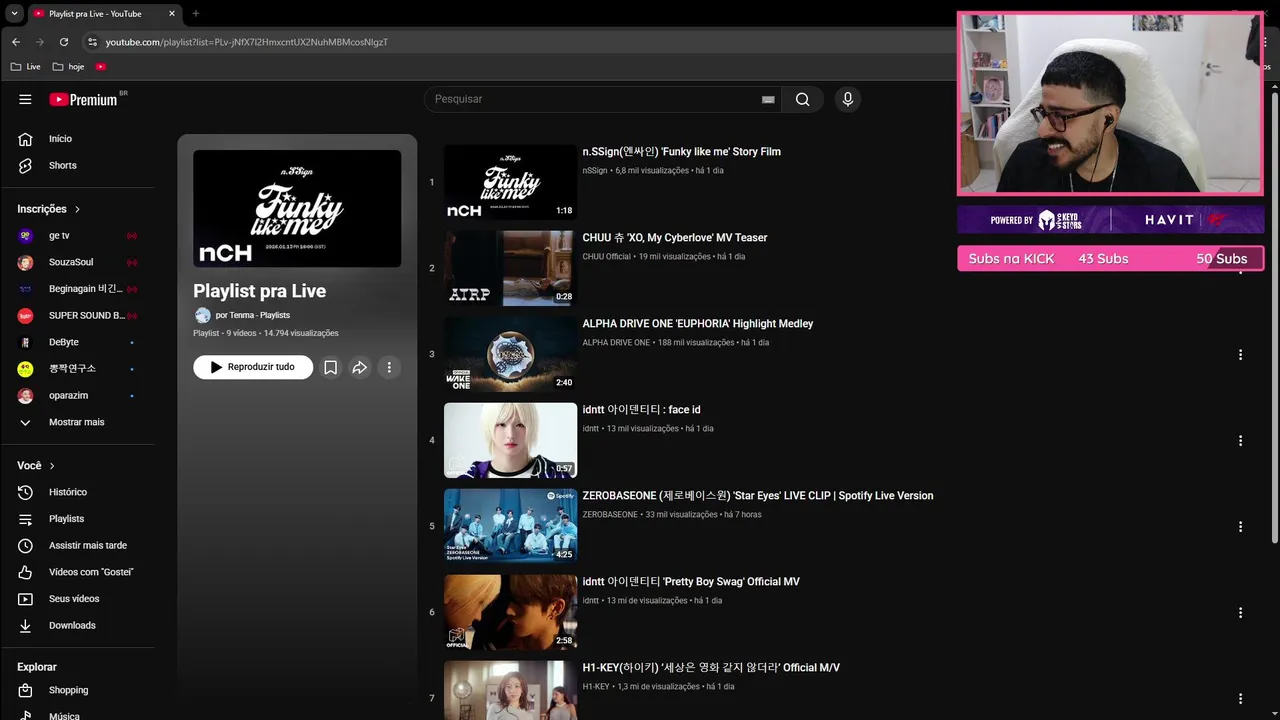Play n.SSign Funky like me thumbnail
This screenshot has width=1280, height=720.
tap(510, 182)
